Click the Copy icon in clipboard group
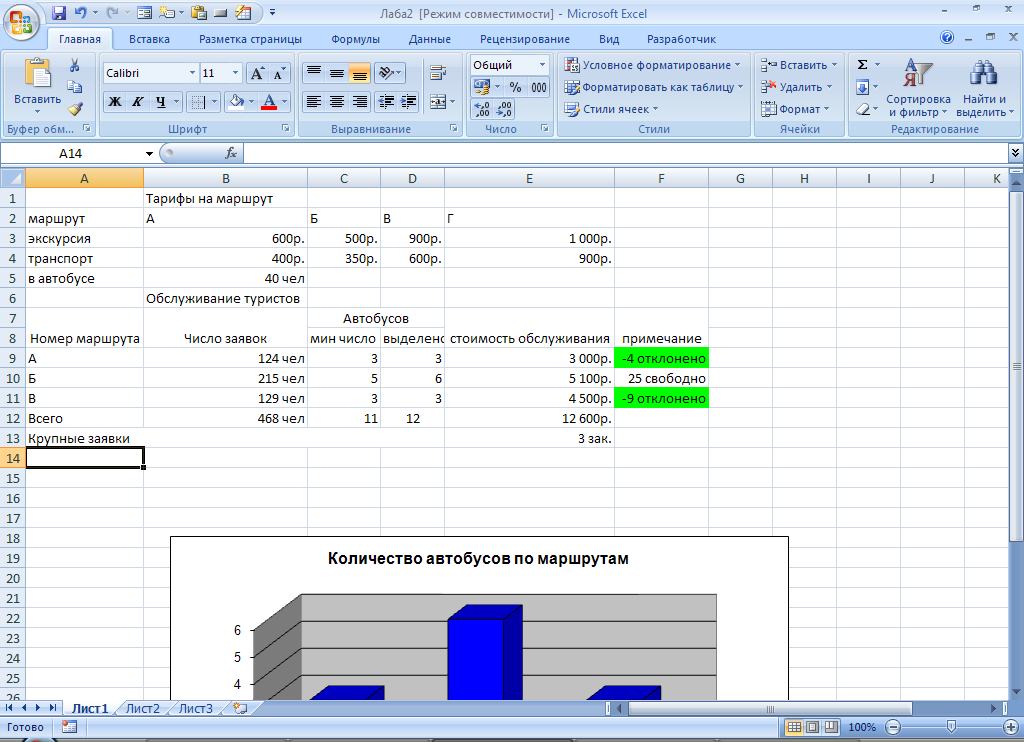 click(74, 86)
